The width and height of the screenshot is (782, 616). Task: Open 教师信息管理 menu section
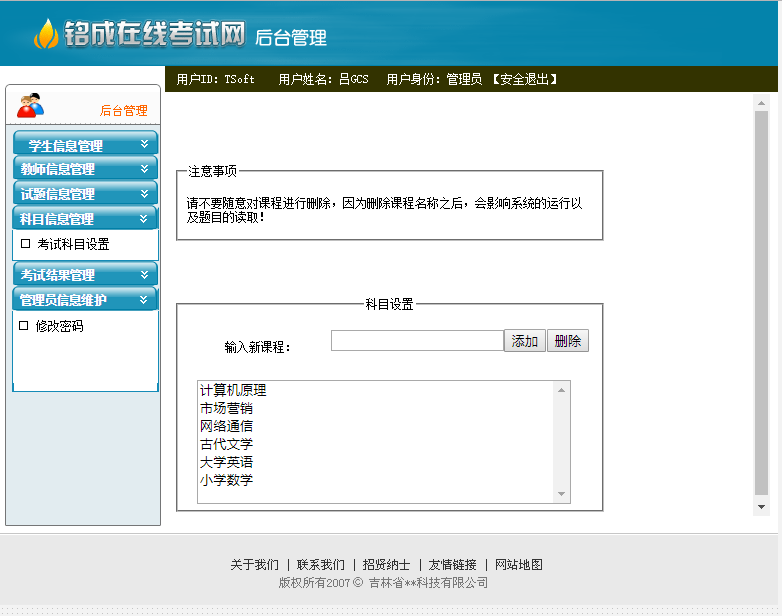85,168
